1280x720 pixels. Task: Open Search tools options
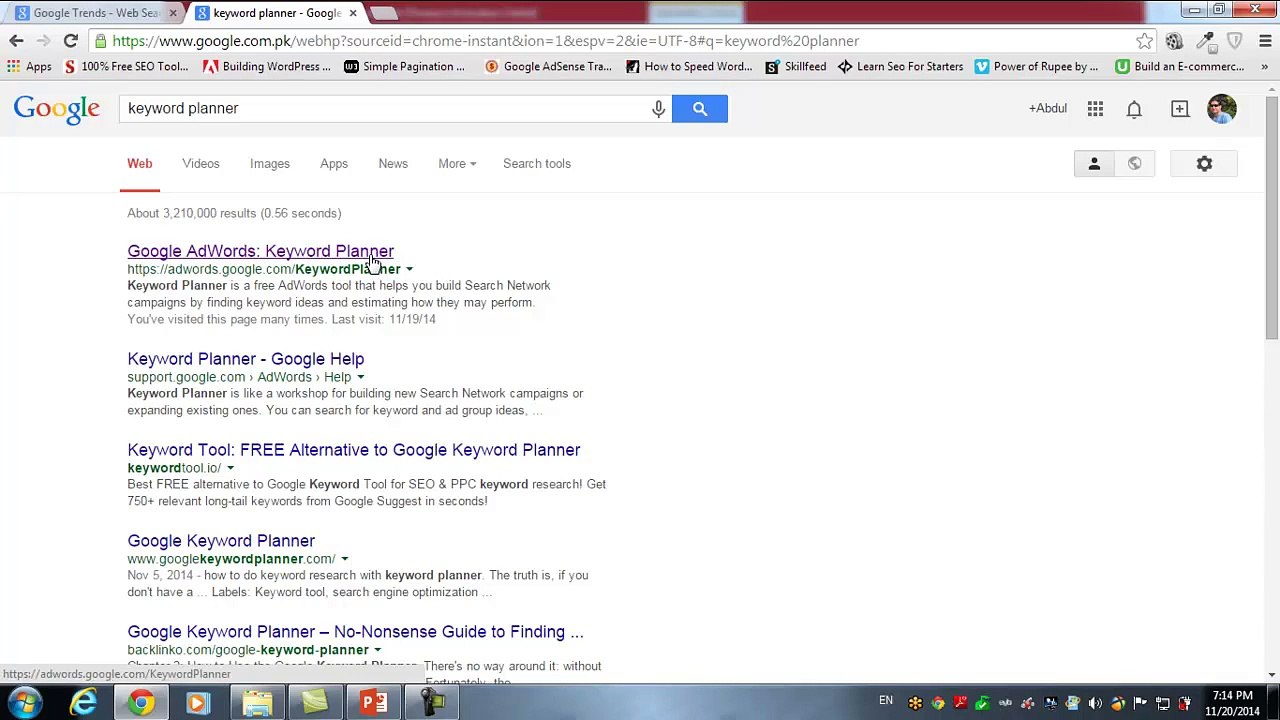click(537, 164)
